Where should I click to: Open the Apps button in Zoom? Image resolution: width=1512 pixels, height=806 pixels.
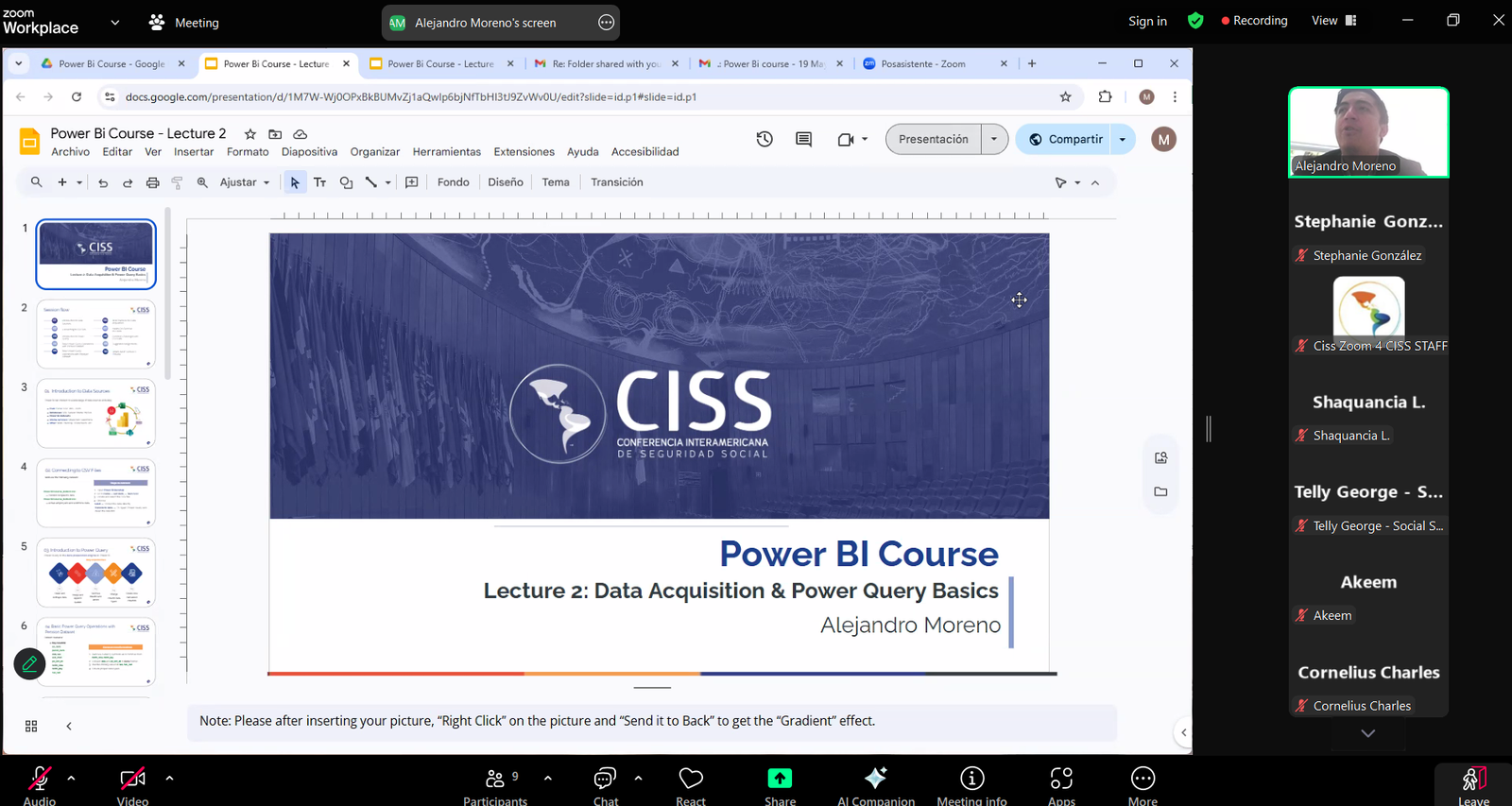pos(1061,784)
